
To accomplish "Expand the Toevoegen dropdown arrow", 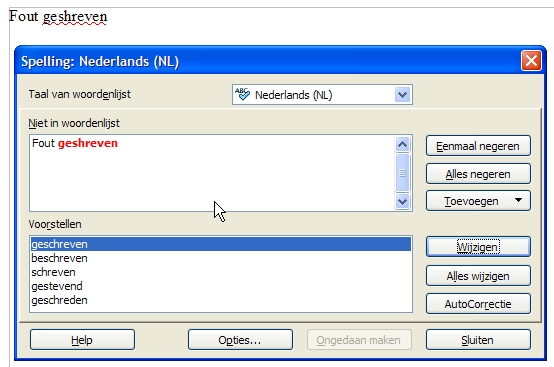I will point(518,200).
